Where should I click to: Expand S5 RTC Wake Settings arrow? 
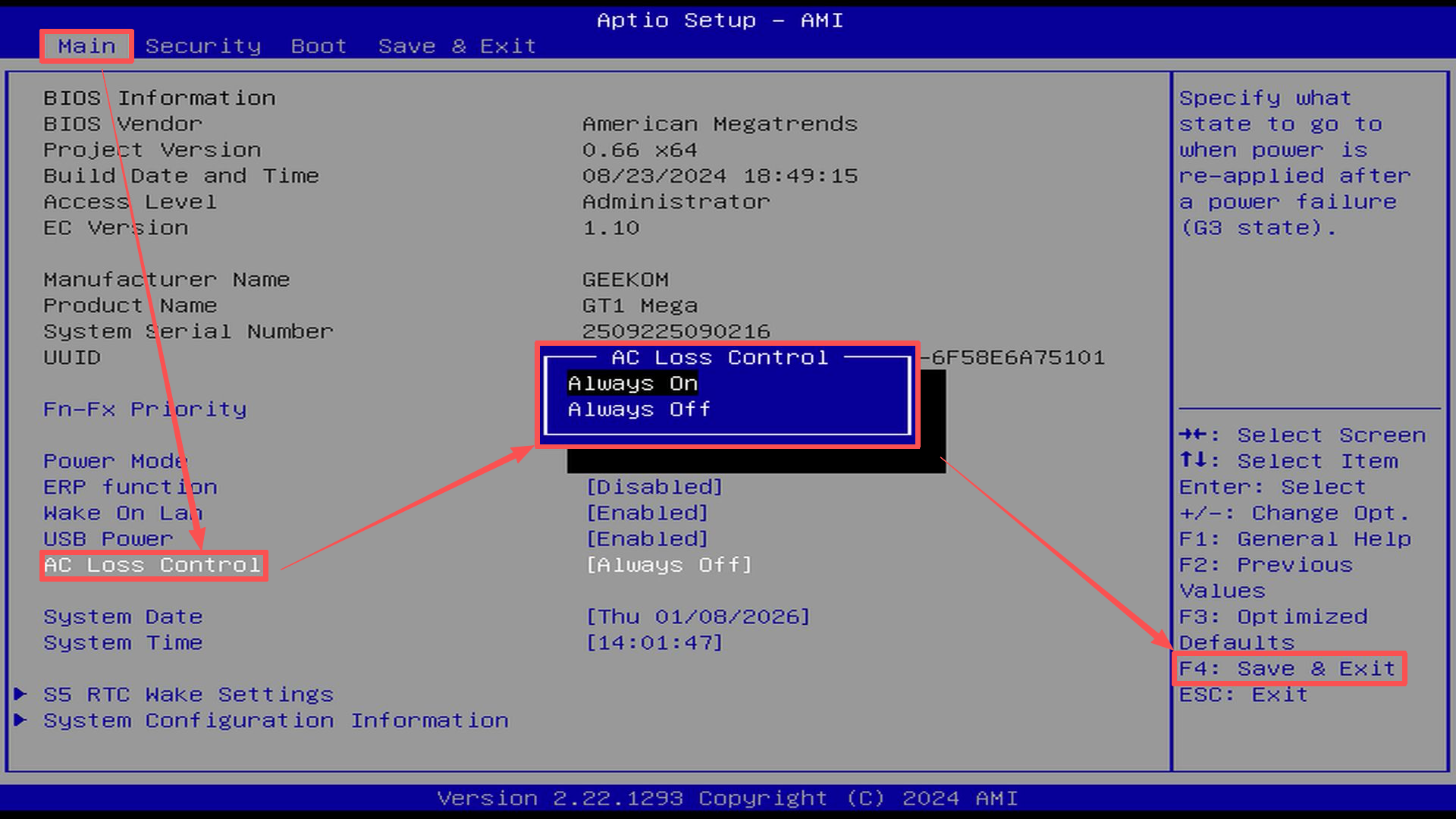[x=20, y=694]
